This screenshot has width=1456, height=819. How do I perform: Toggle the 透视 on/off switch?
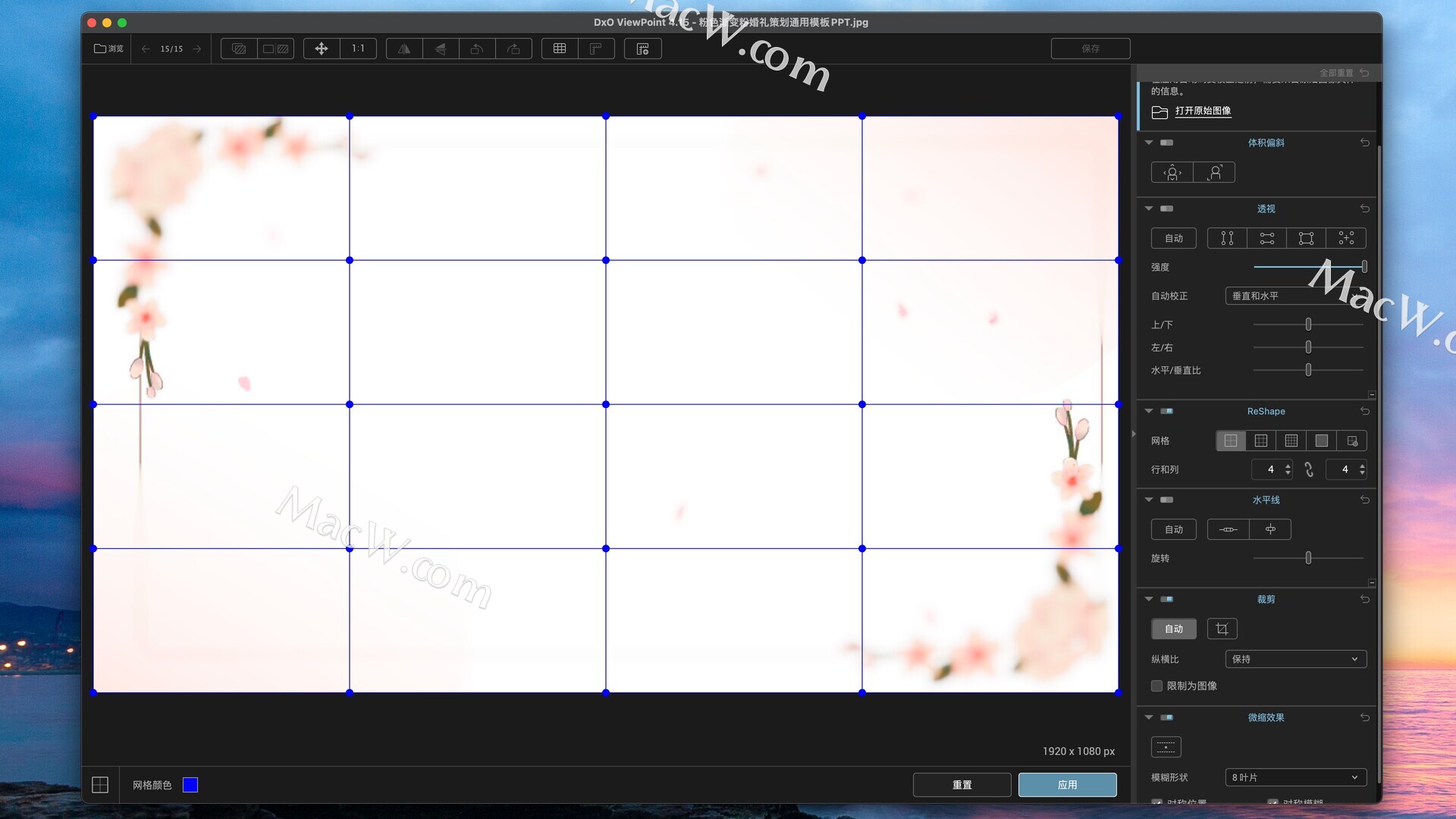pyautogui.click(x=1167, y=209)
